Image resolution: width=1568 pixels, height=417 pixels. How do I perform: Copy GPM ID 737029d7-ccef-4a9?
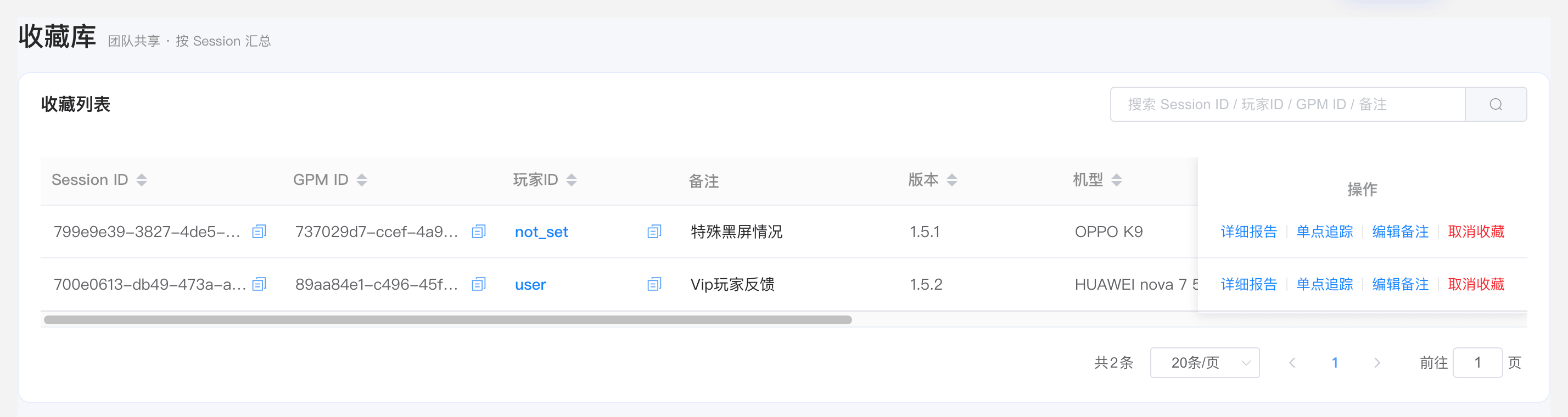click(479, 232)
